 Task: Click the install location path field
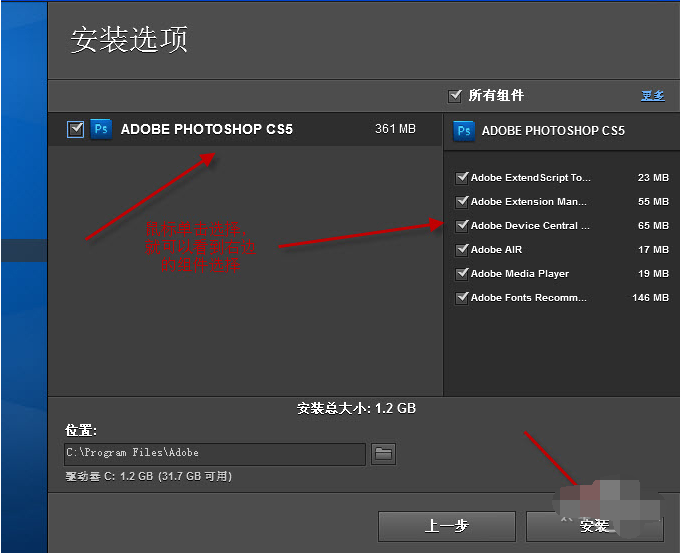point(215,454)
